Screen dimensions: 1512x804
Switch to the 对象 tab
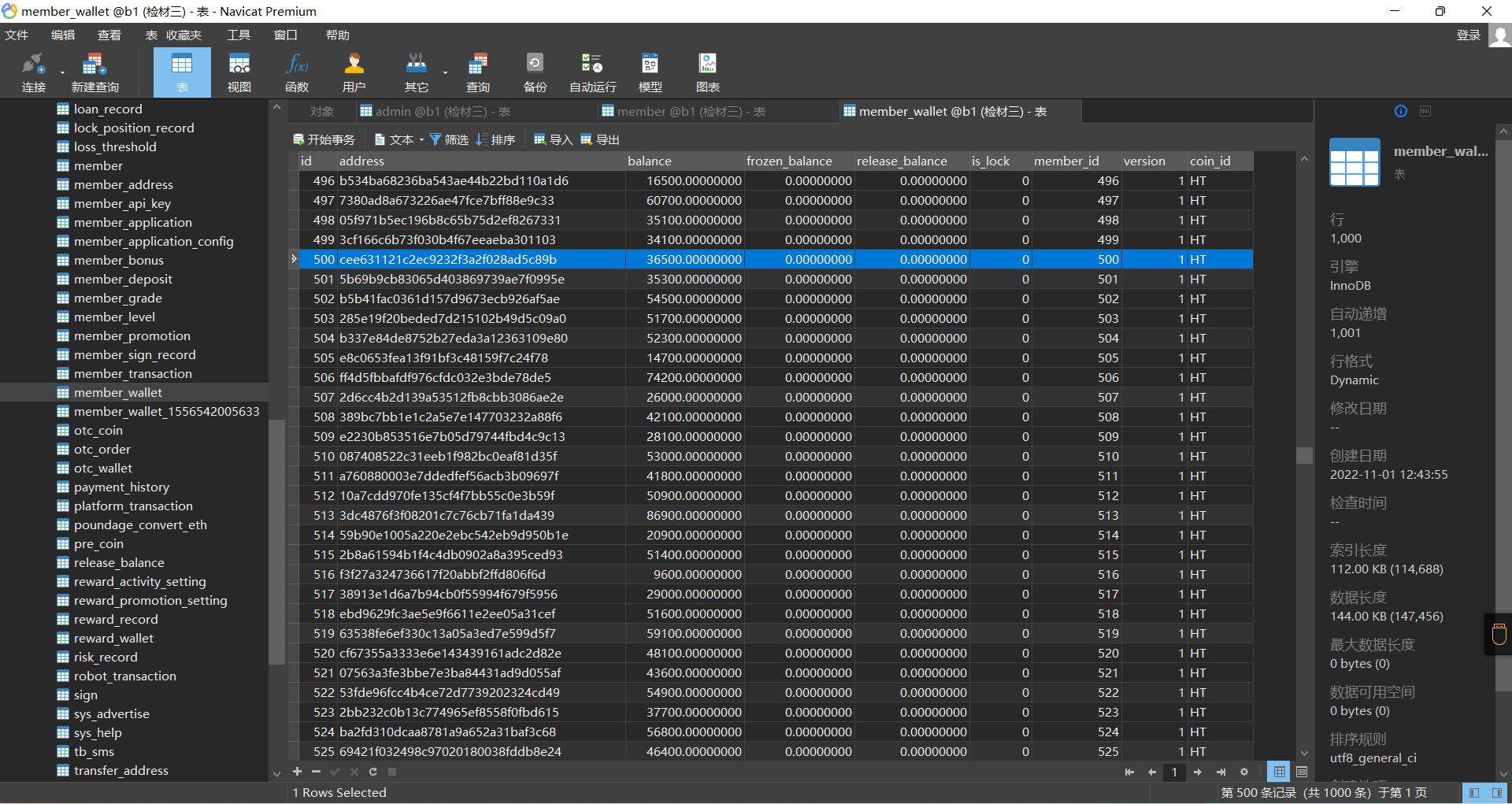tap(321, 112)
